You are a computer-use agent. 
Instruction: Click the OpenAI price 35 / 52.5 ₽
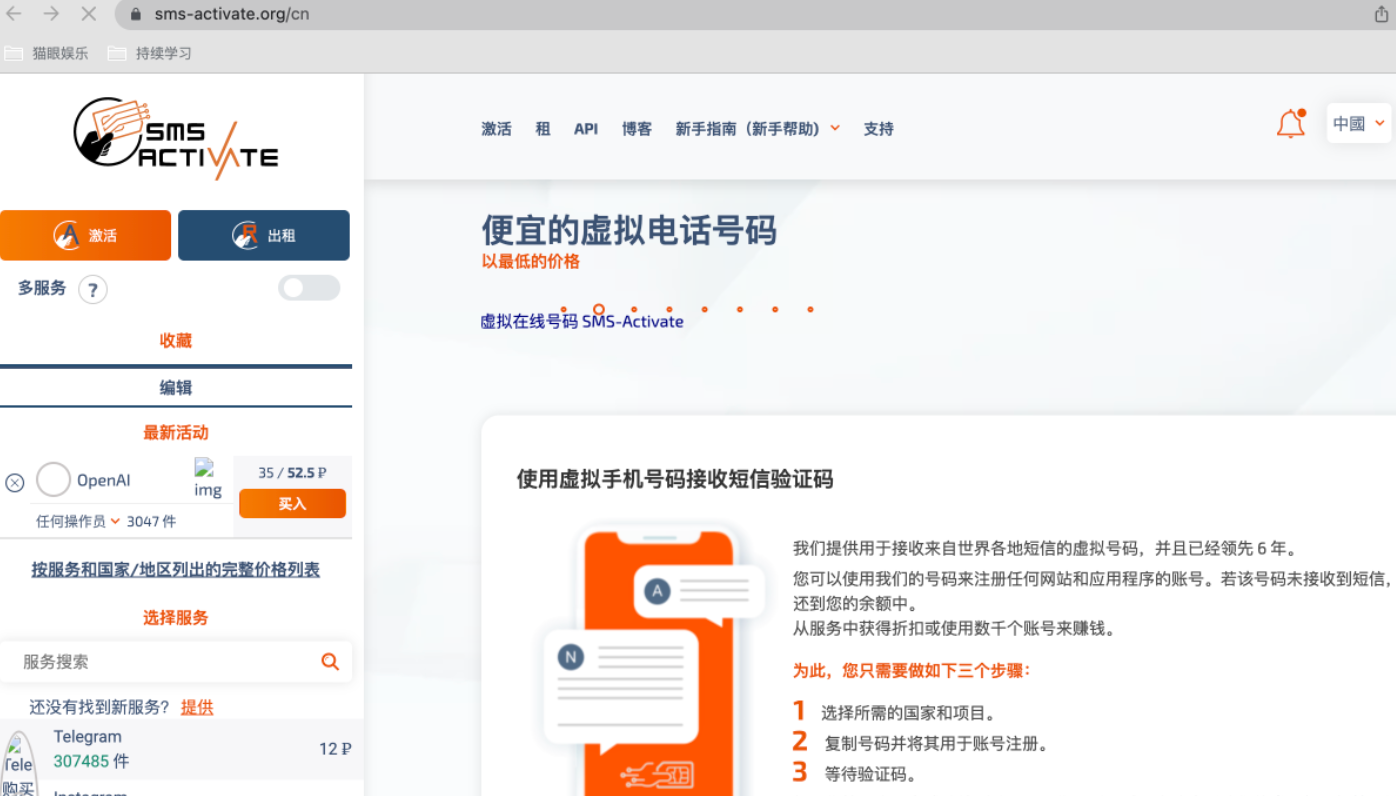pyautogui.click(x=292, y=472)
